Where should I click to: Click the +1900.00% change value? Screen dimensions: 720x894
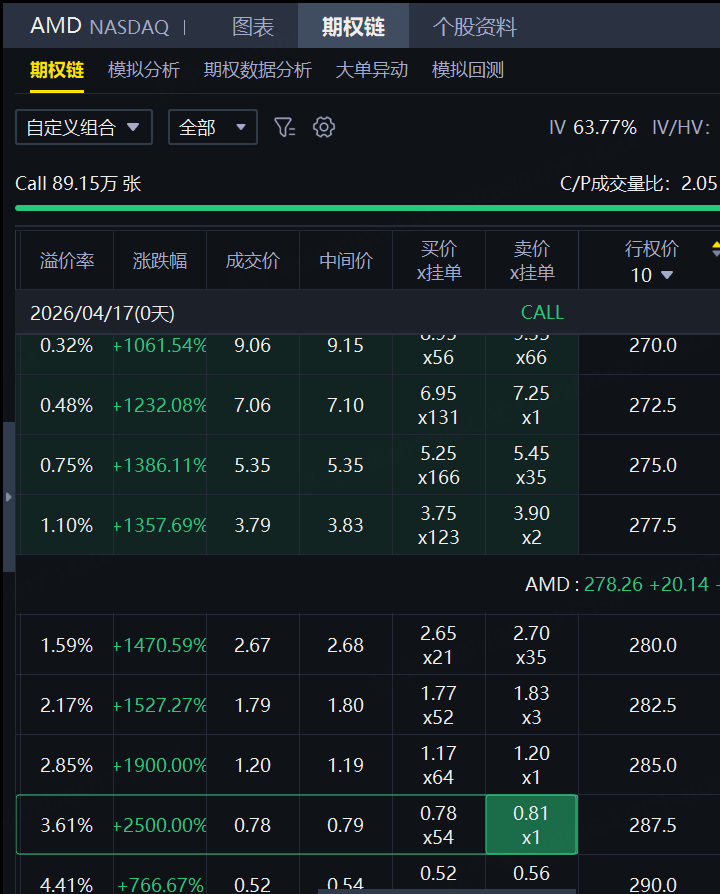pos(160,765)
